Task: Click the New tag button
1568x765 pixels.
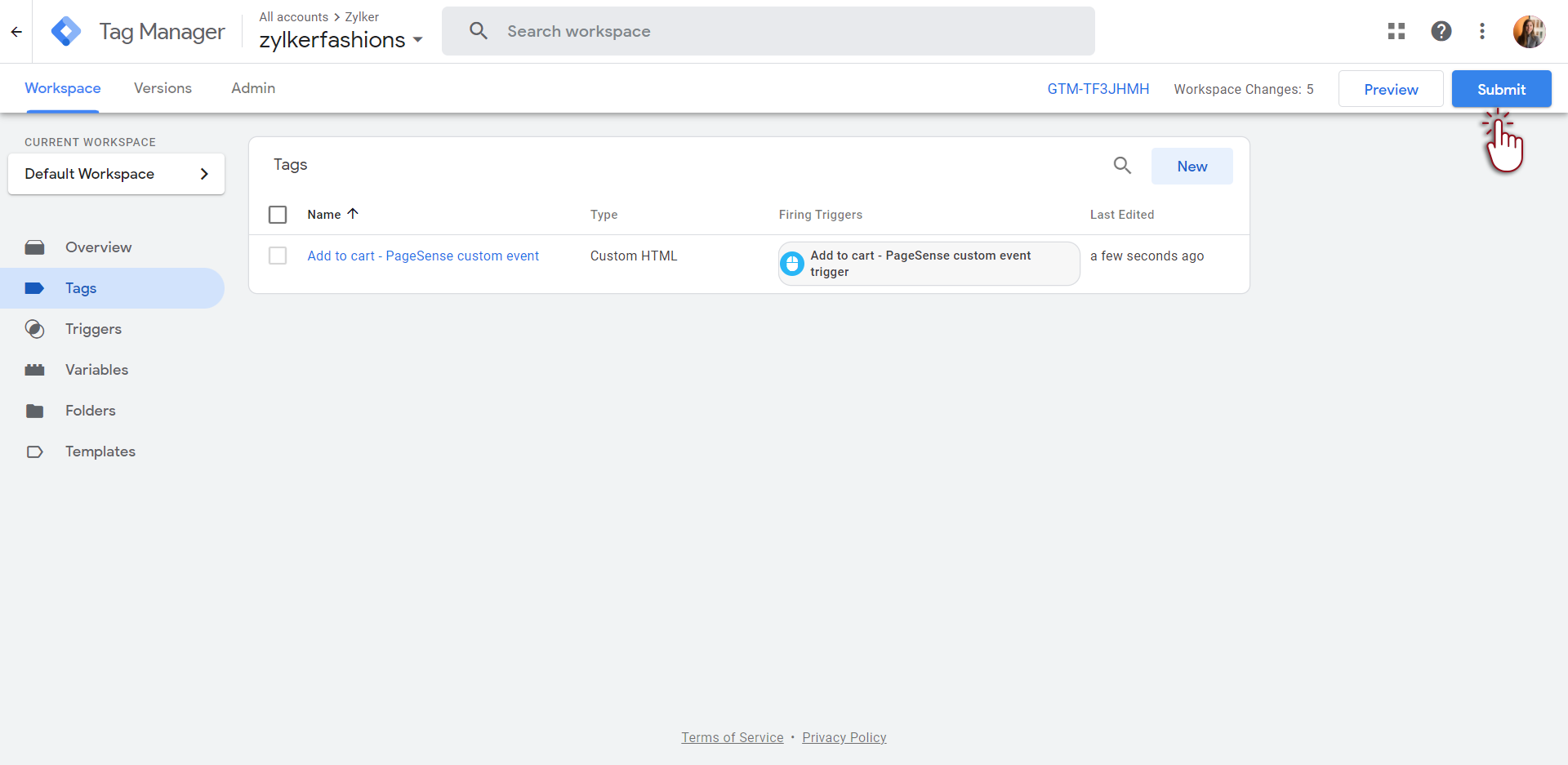Action: (1192, 167)
